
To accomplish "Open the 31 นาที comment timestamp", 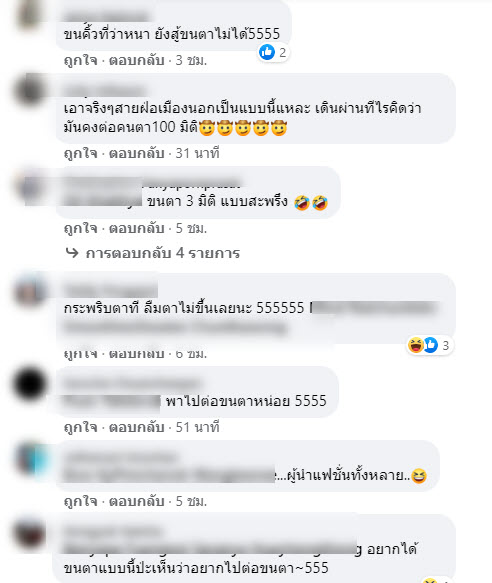I will pyautogui.click(x=197, y=153).
